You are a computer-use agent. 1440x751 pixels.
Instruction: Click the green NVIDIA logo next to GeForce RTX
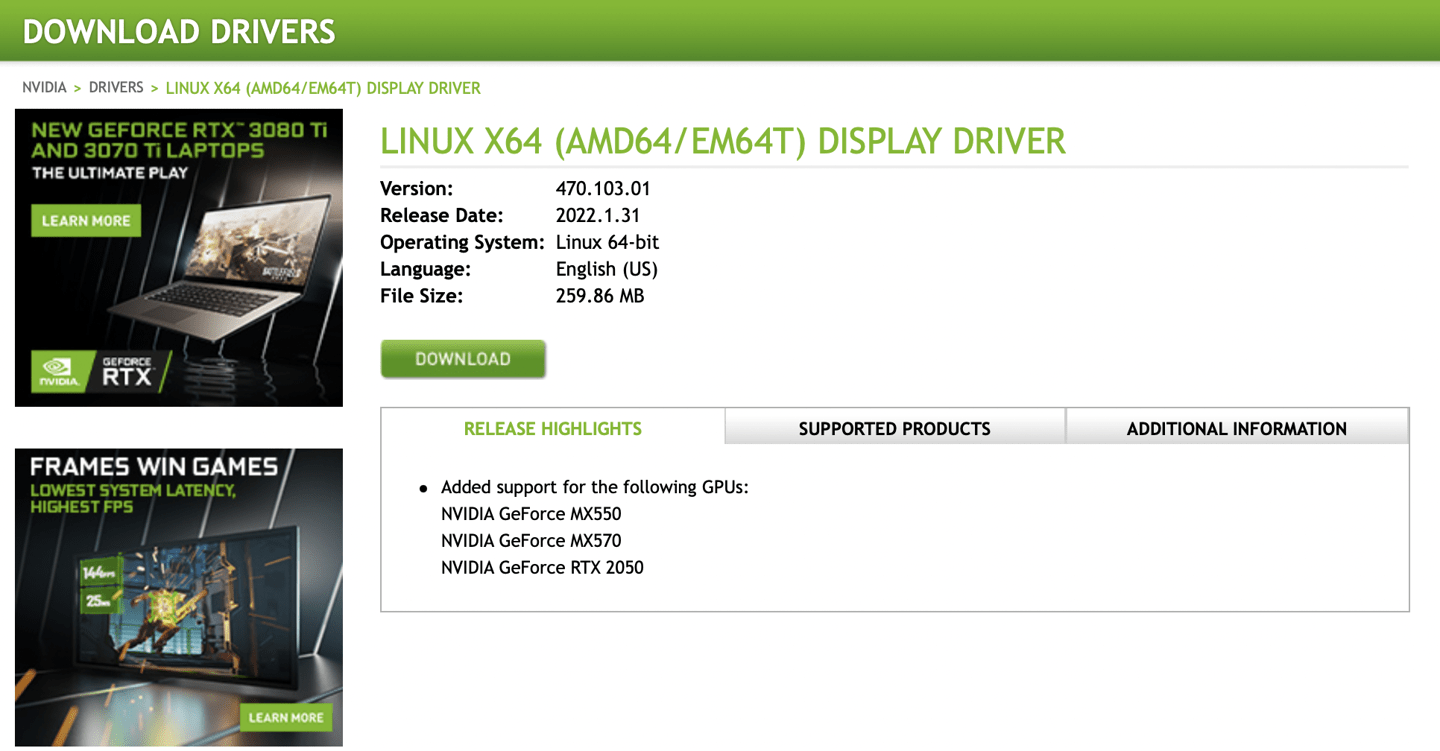58,370
